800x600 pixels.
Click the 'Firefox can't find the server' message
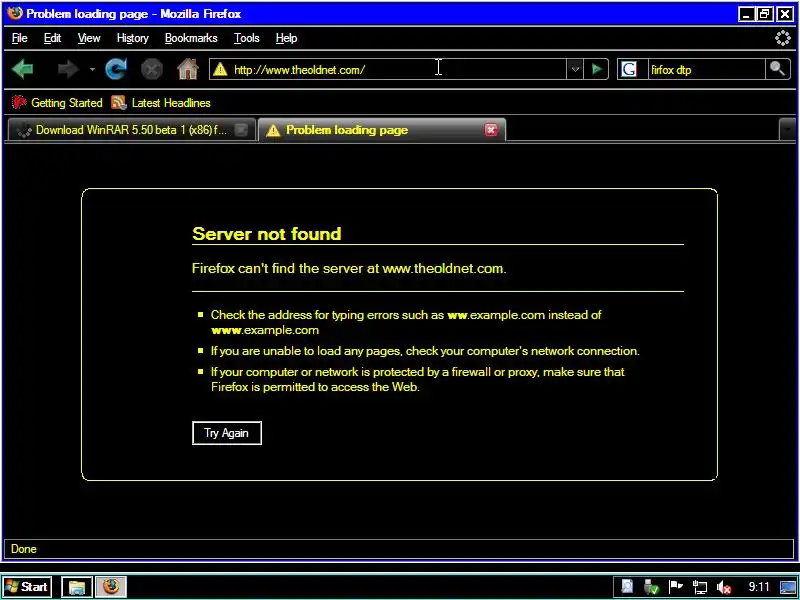(349, 268)
